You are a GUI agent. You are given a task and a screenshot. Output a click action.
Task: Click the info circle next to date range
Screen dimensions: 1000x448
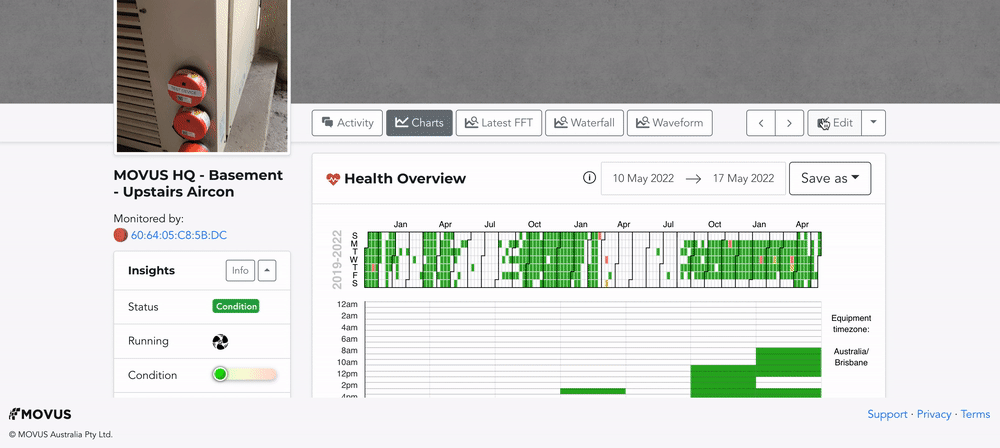pyautogui.click(x=589, y=179)
